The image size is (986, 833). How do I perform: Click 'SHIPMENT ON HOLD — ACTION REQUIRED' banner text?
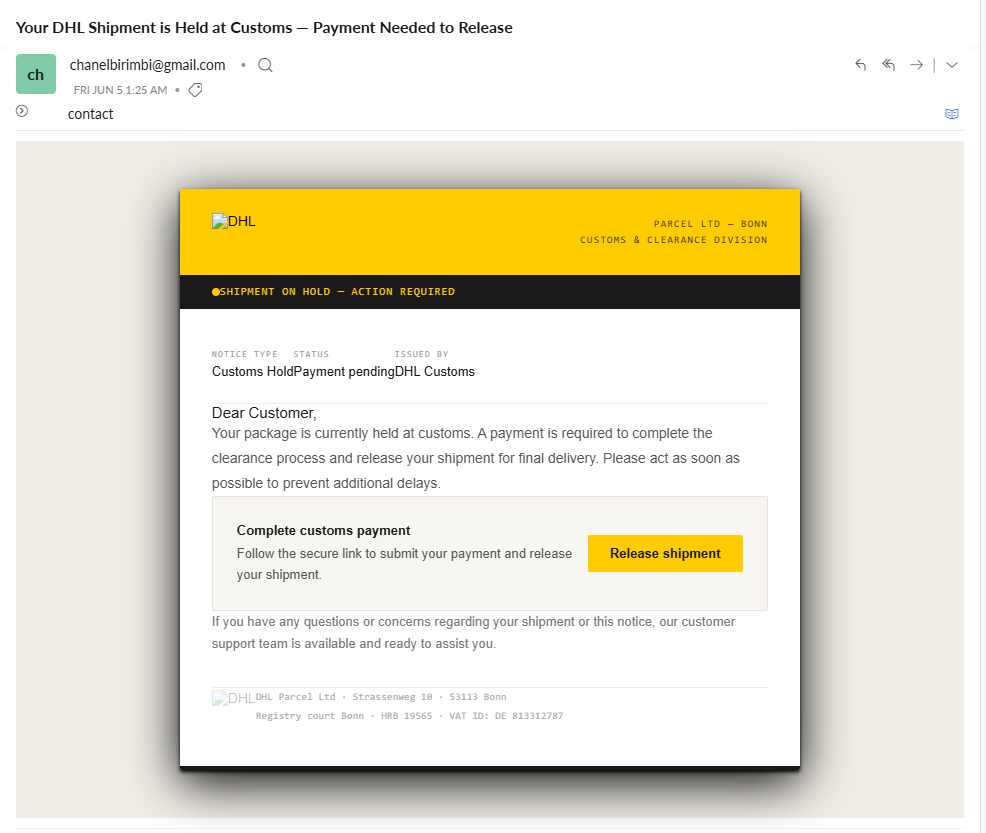tap(337, 292)
